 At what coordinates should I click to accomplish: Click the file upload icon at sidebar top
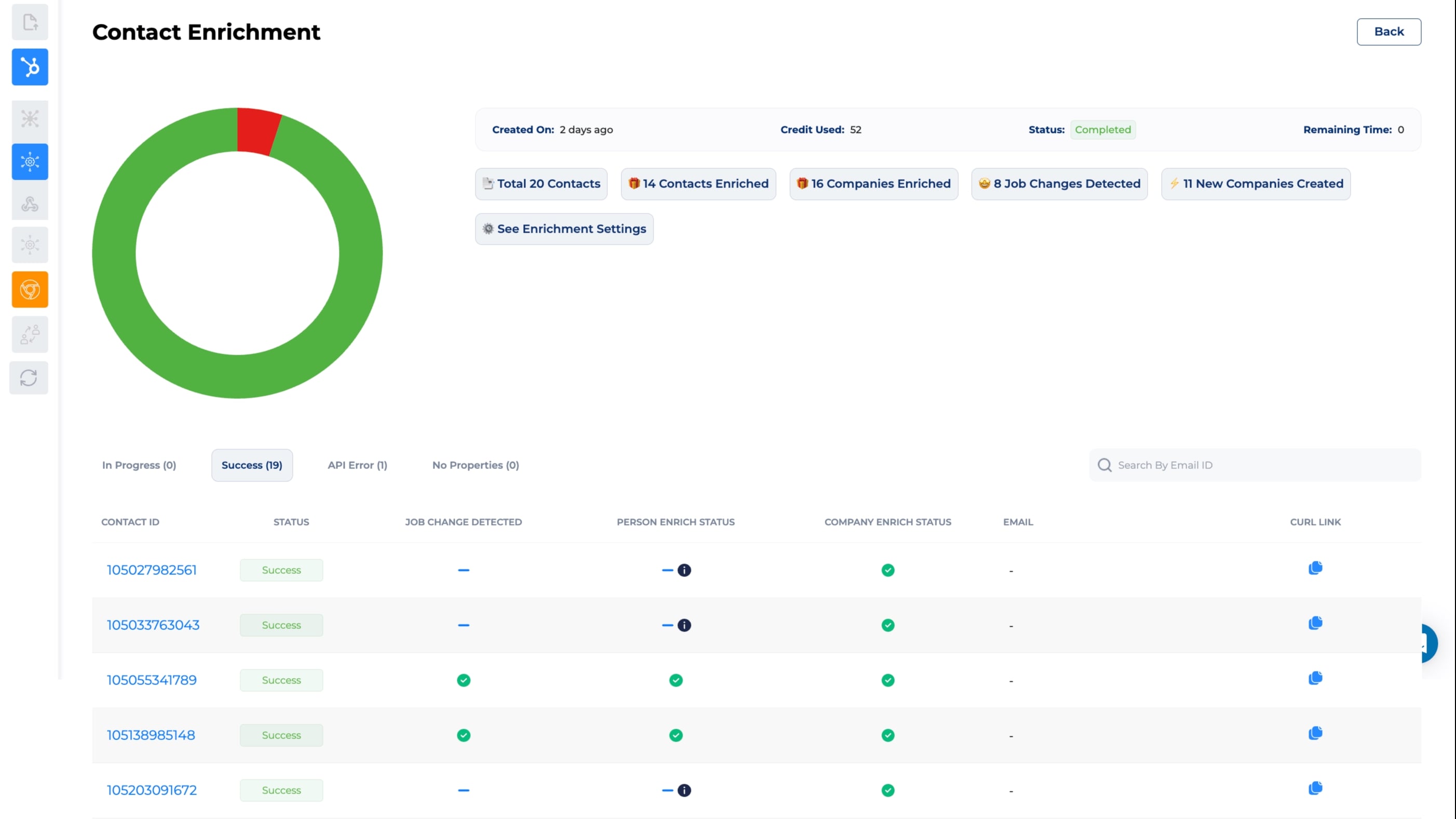[30, 23]
